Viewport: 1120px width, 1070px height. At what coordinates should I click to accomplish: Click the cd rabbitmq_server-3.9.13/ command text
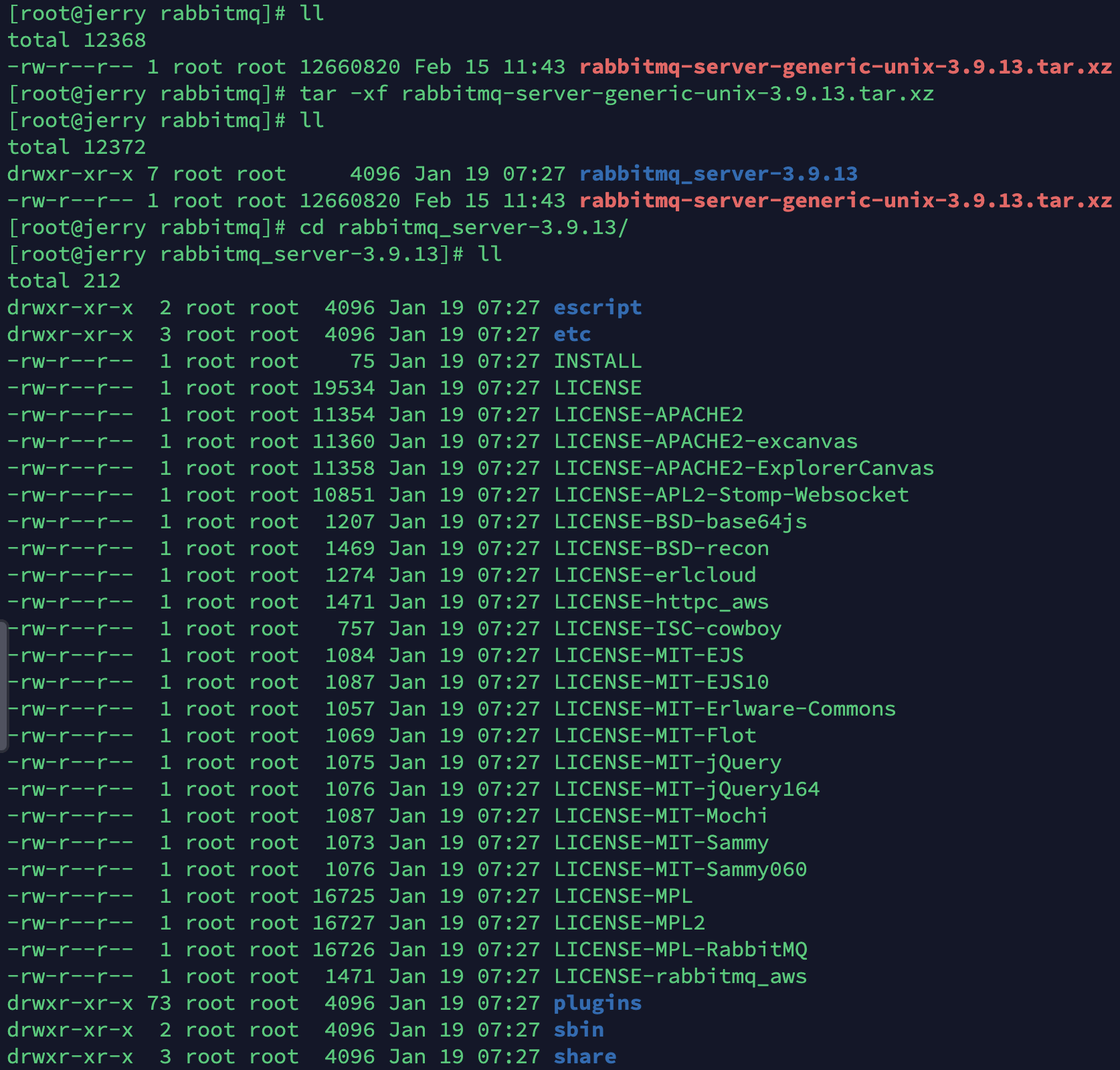tap(463, 227)
